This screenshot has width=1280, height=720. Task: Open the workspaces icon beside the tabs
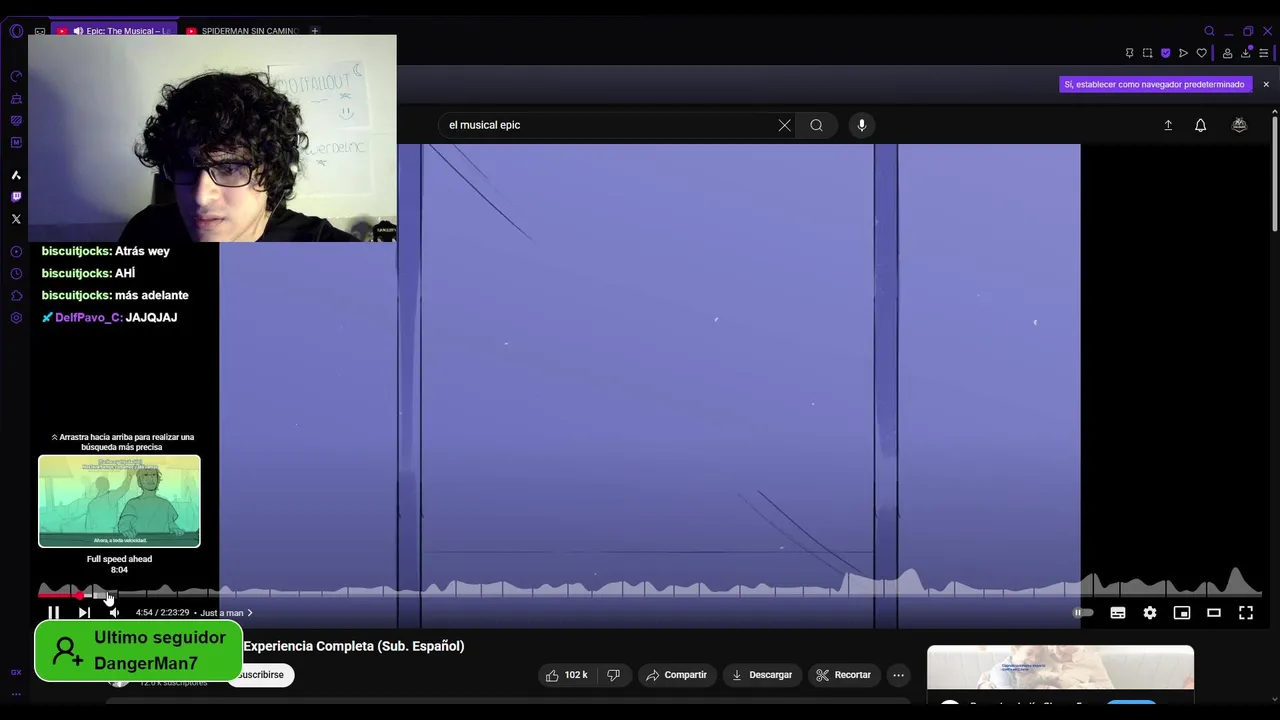40,31
